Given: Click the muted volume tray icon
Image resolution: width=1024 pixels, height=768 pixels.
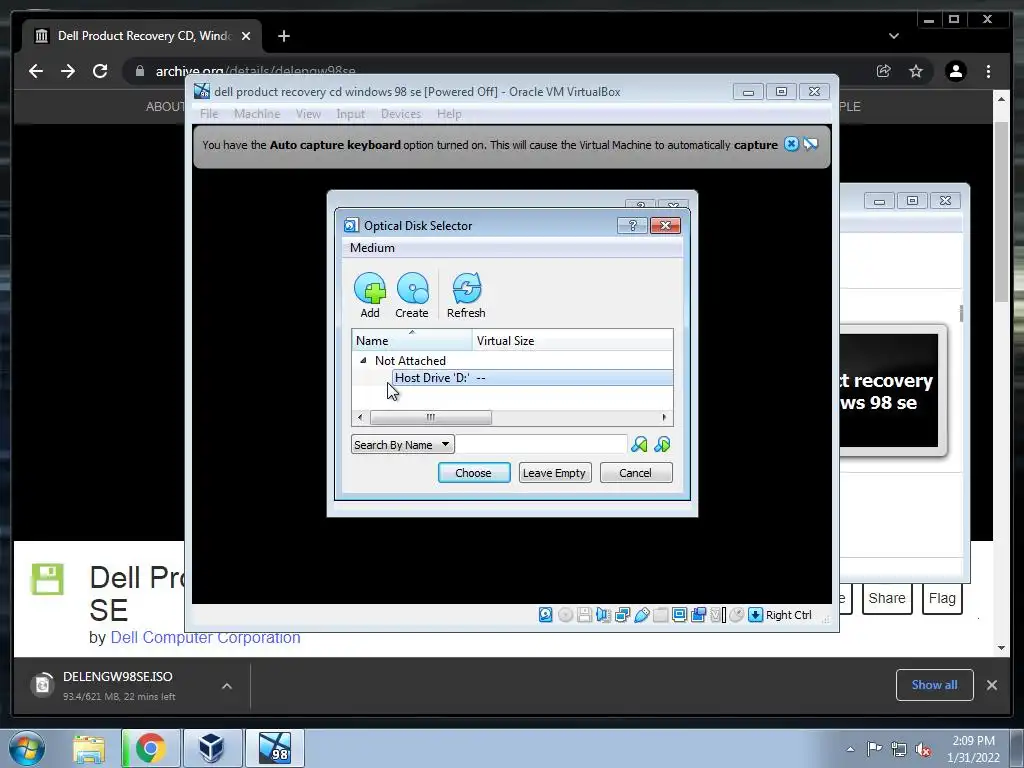Looking at the screenshot, I should [923, 750].
